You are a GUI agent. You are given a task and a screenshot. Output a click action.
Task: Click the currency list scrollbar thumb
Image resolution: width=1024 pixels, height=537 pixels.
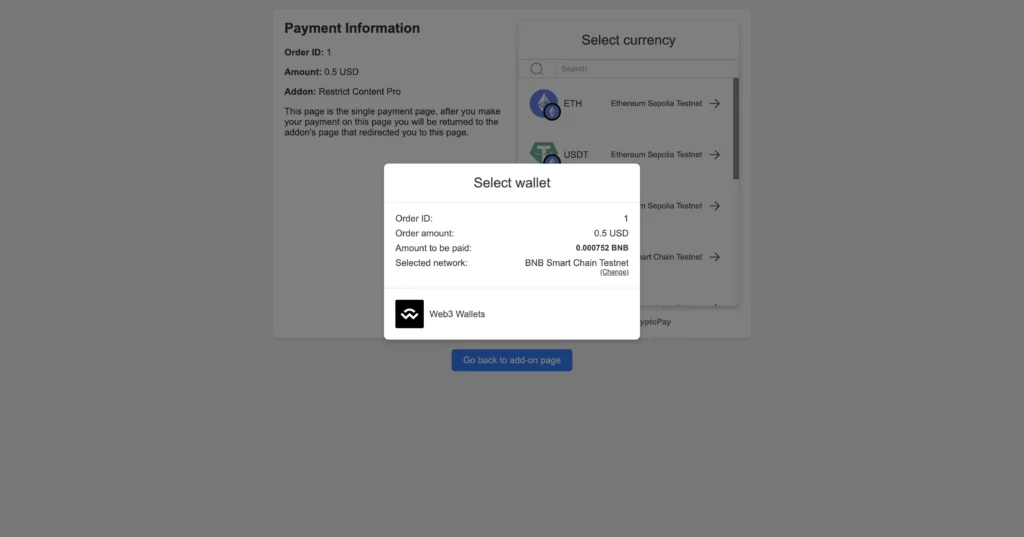[x=736, y=129]
